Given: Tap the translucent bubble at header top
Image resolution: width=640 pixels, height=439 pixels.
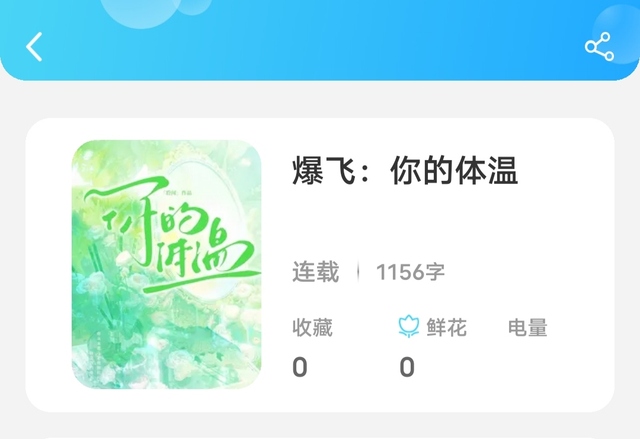Looking at the screenshot, I should pyautogui.click(x=141, y=12).
